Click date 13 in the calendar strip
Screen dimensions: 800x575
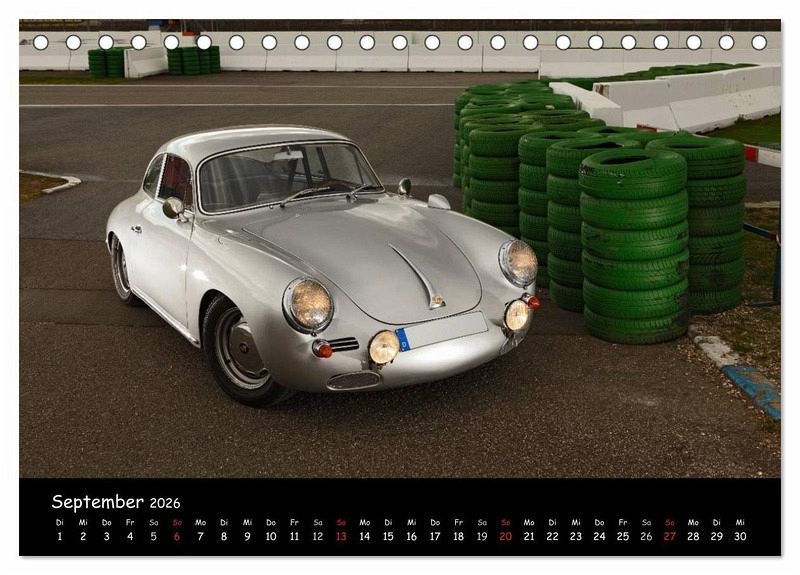point(341,536)
